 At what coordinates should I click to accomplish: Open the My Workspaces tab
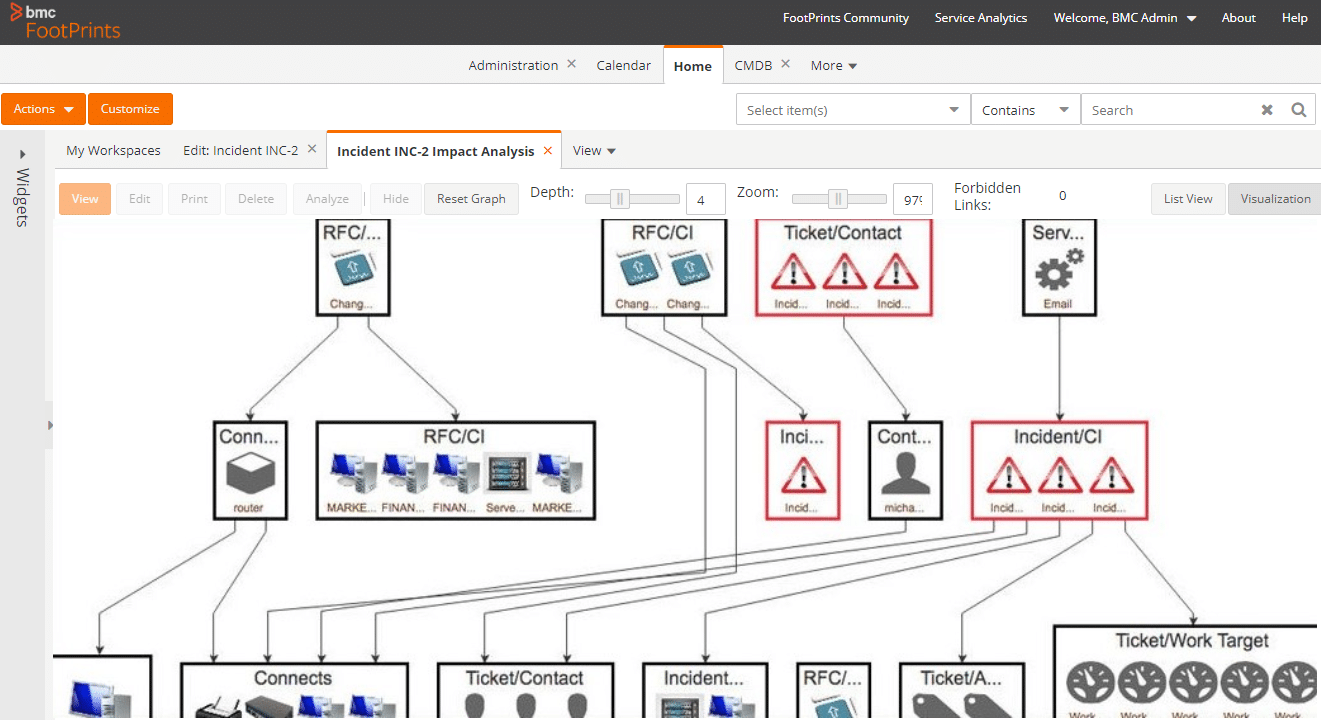point(113,150)
